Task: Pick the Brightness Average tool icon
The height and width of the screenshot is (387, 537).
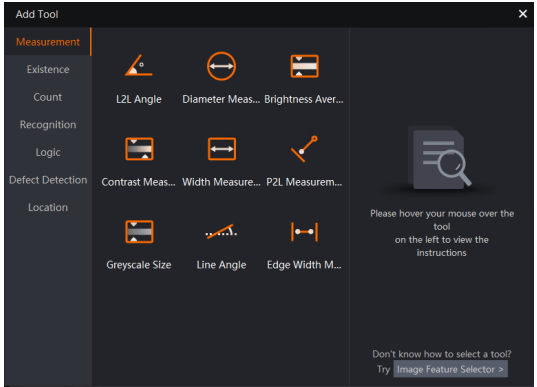Action: [x=304, y=66]
